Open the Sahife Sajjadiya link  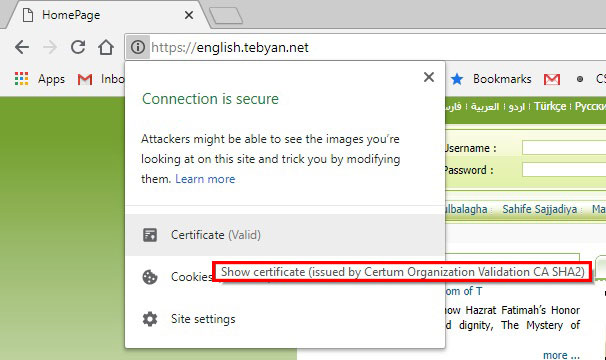(540, 209)
